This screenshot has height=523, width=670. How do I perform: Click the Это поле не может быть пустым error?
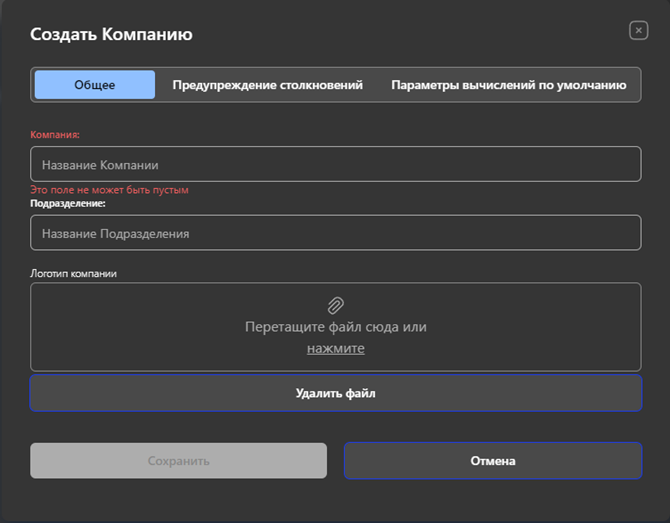(109, 189)
